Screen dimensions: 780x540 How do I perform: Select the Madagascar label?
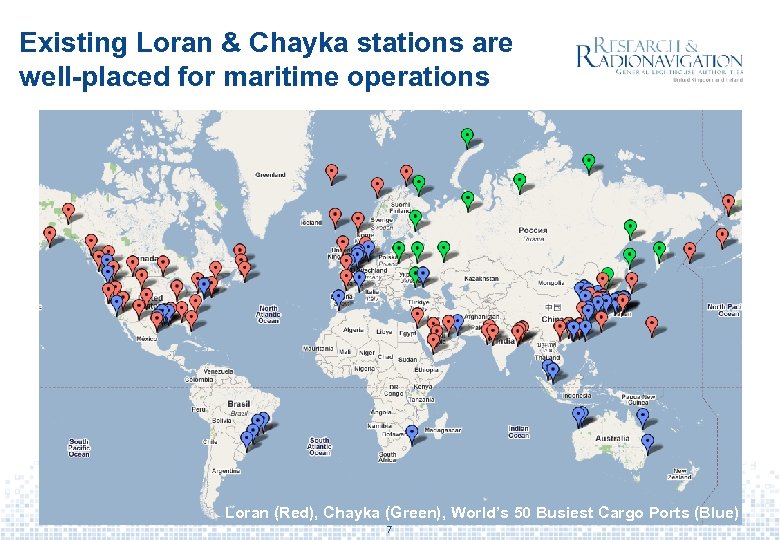[x=443, y=430]
